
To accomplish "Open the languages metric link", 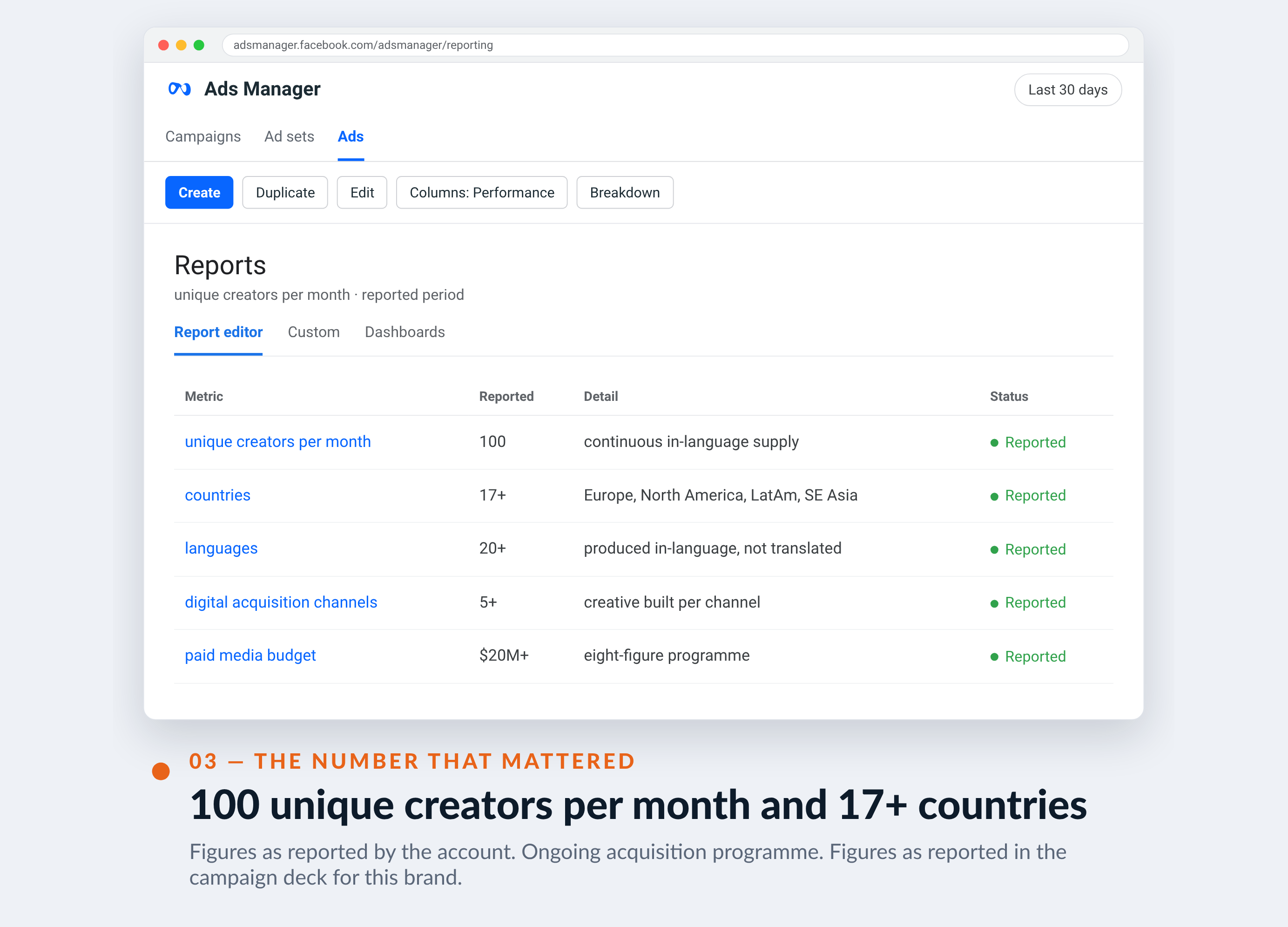I will pyautogui.click(x=221, y=548).
